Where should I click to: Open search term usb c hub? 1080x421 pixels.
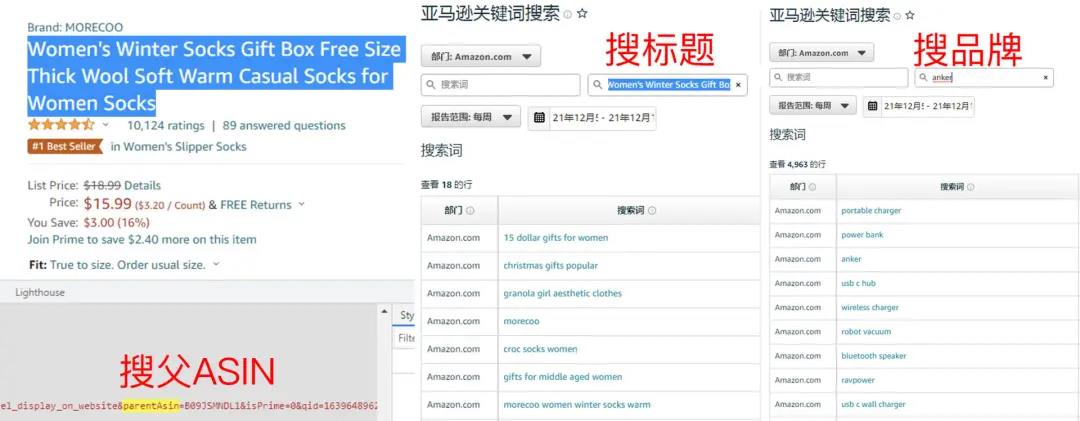click(x=858, y=283)
